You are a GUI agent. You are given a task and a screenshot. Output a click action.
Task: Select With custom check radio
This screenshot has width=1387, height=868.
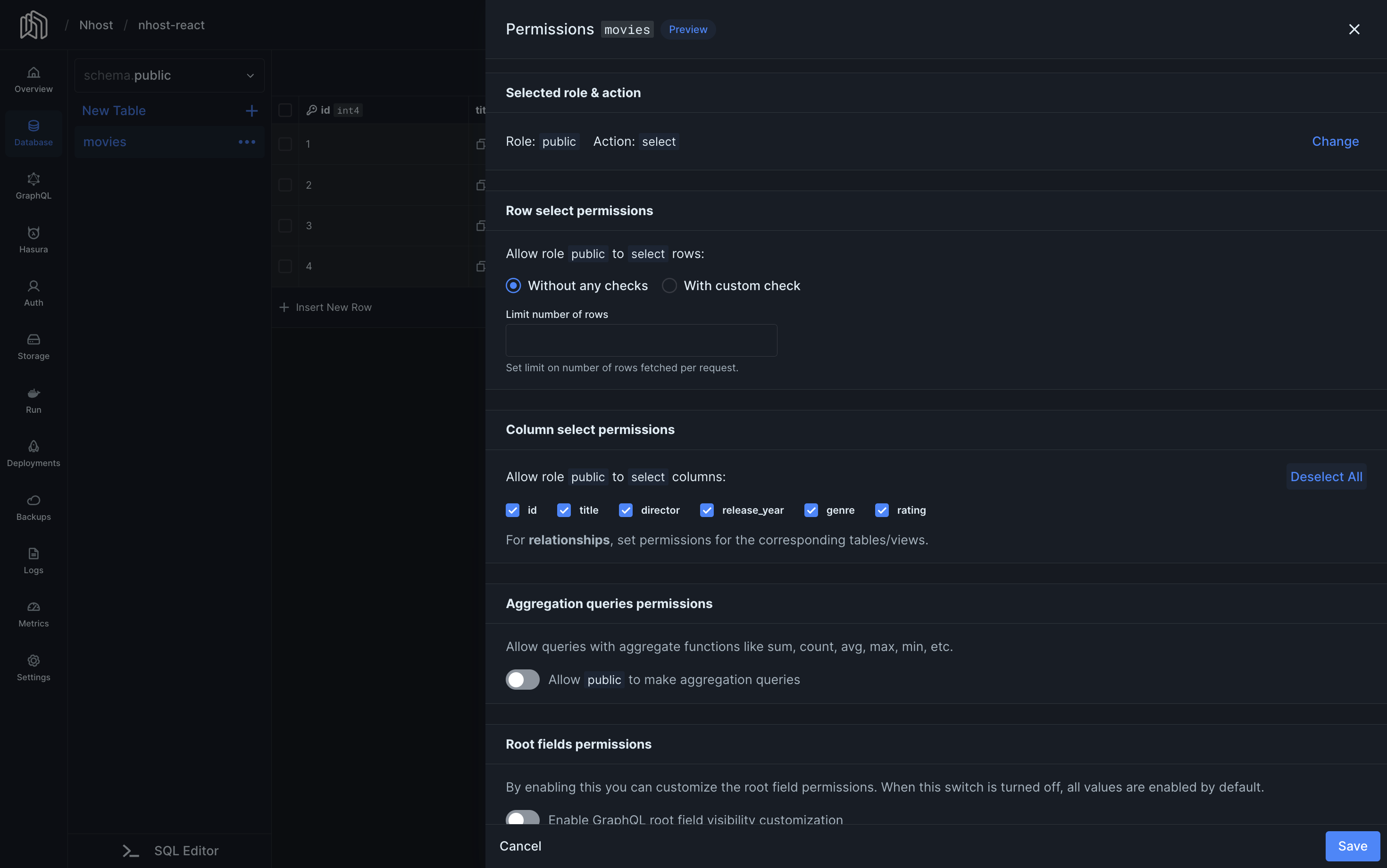[x=669, y=286]
